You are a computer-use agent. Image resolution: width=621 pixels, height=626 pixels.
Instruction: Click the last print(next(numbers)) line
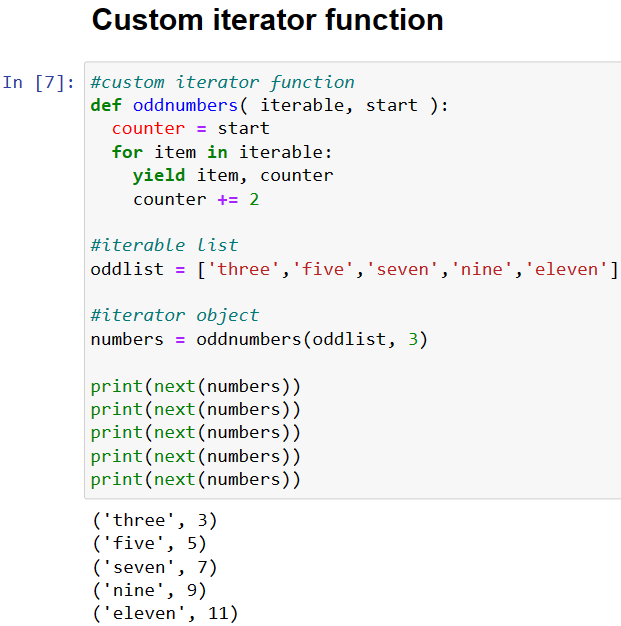[x=196, y=479]
